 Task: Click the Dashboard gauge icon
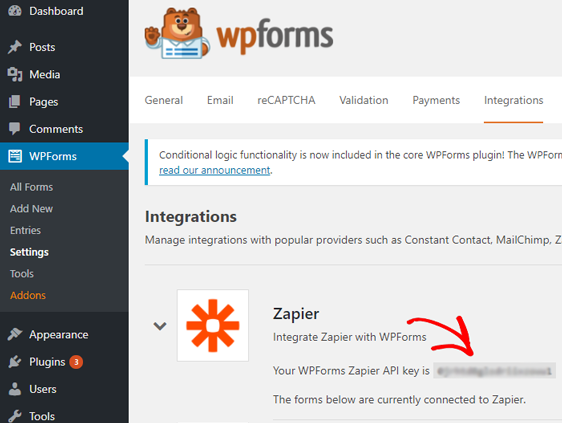click(x=15, y=11)
